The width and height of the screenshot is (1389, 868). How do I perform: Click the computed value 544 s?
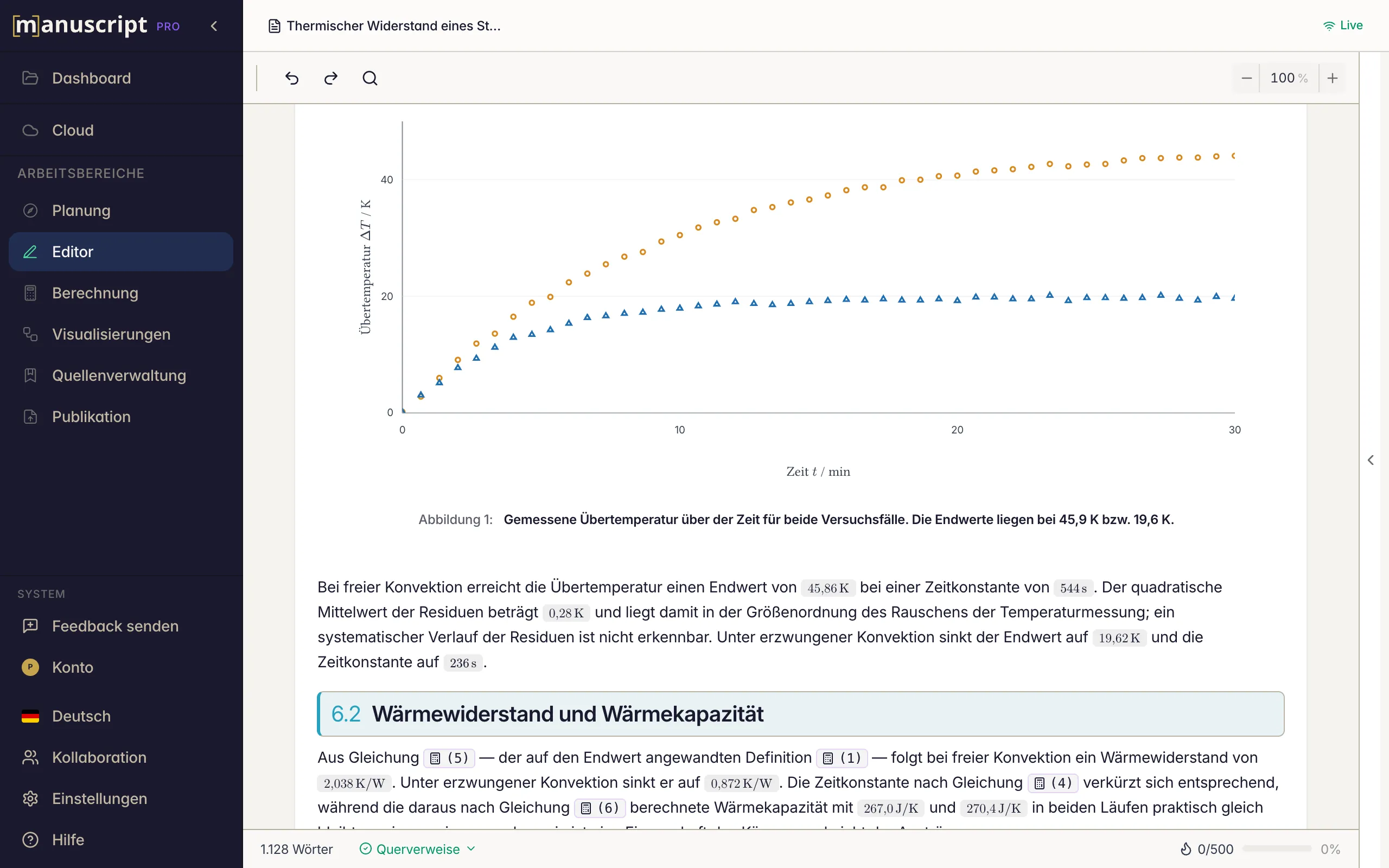click(x=1073, y=588)
